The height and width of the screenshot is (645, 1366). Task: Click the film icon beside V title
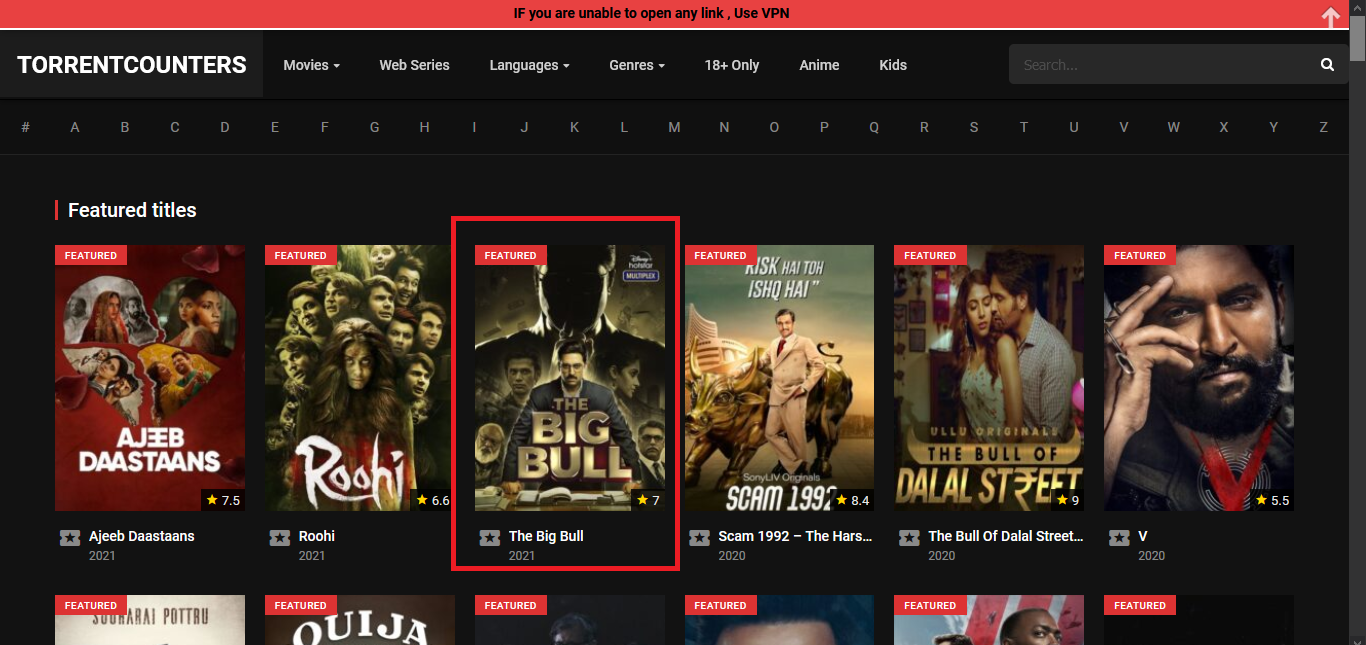pyautogui.click(x=1119, y=538)
